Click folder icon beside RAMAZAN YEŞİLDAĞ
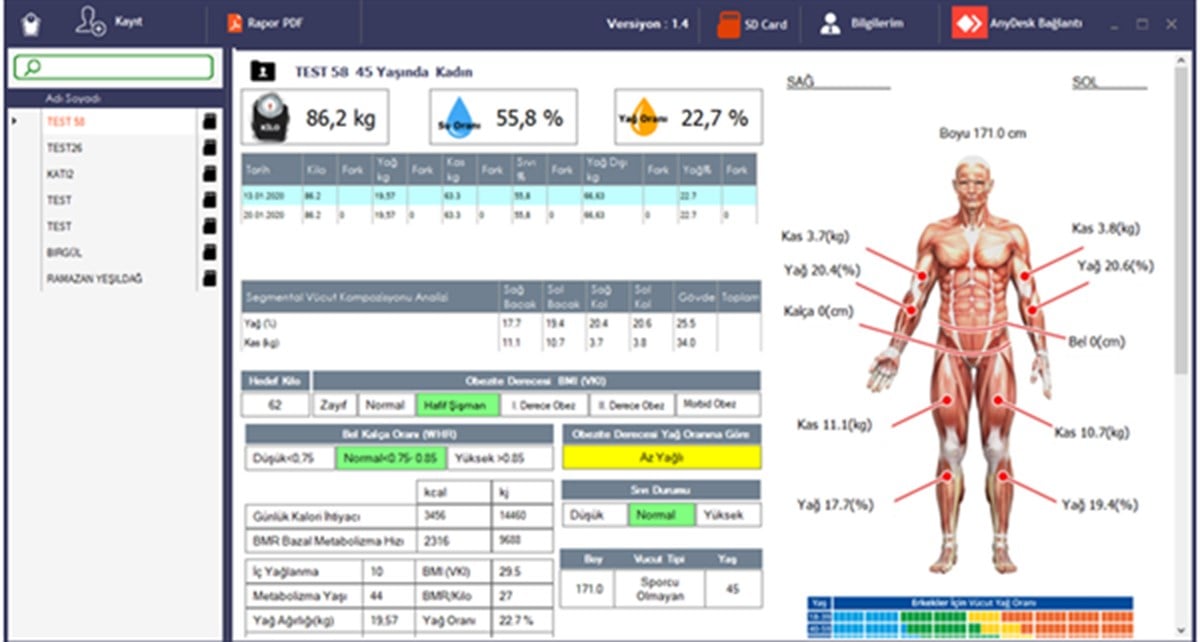This screenshot has height=642, width=1200. [209, 278]
